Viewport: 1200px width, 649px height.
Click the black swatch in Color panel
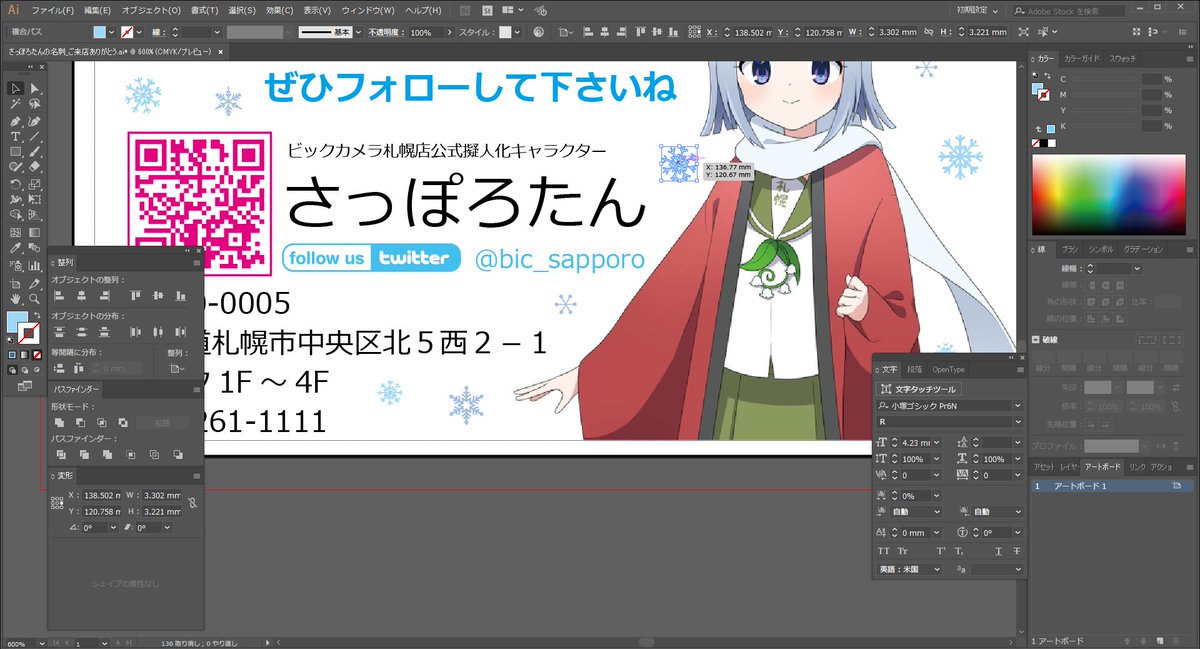(1044, 143)
